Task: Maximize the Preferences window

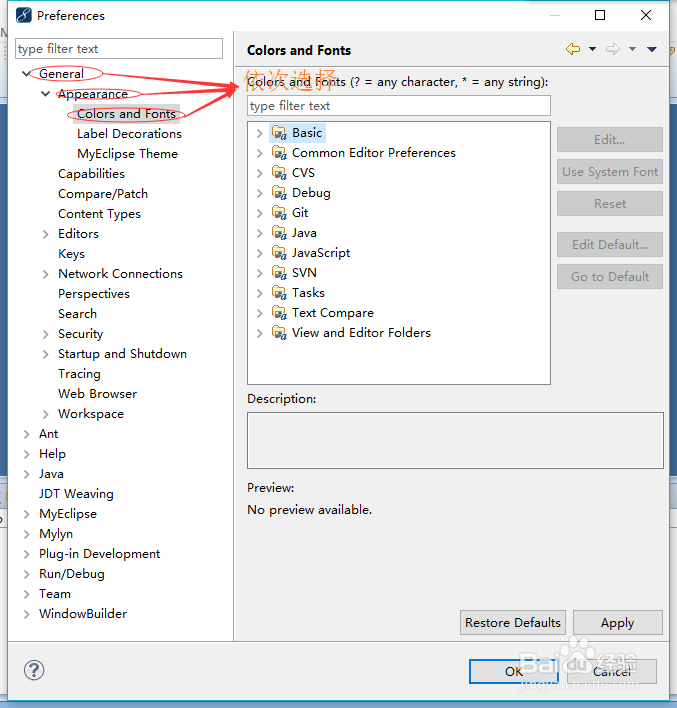Action: click(x=600, y=15)
